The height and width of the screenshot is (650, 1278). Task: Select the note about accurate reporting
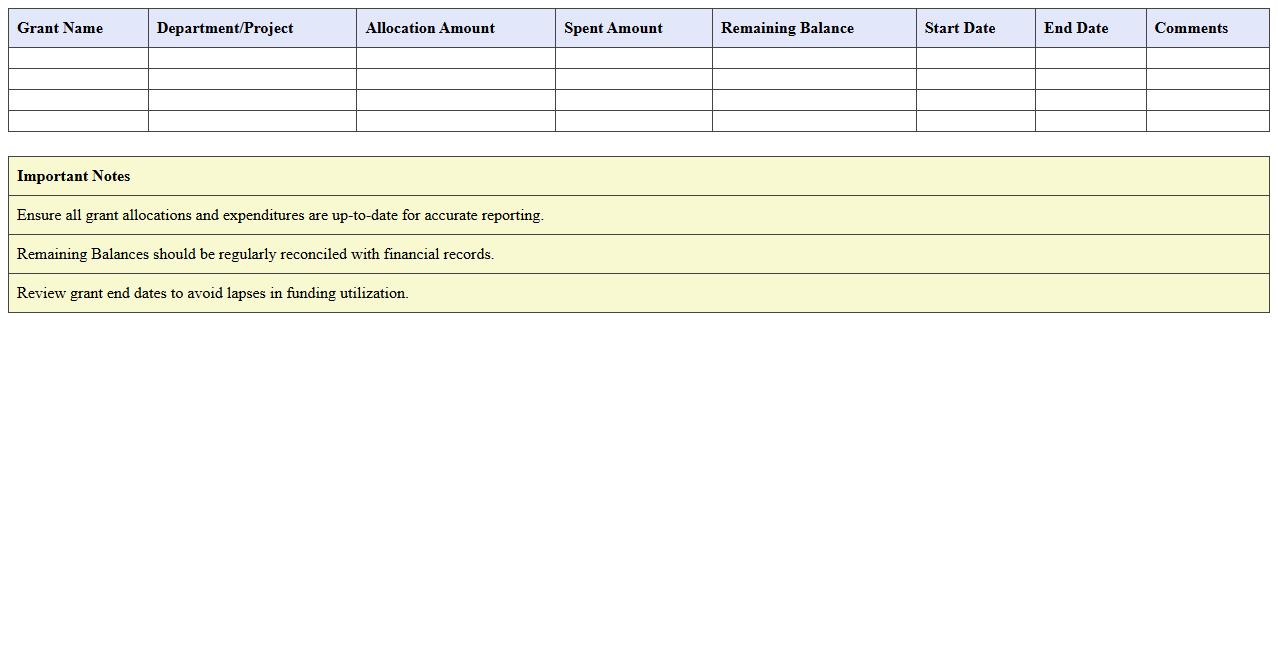(x=280, y=215)
